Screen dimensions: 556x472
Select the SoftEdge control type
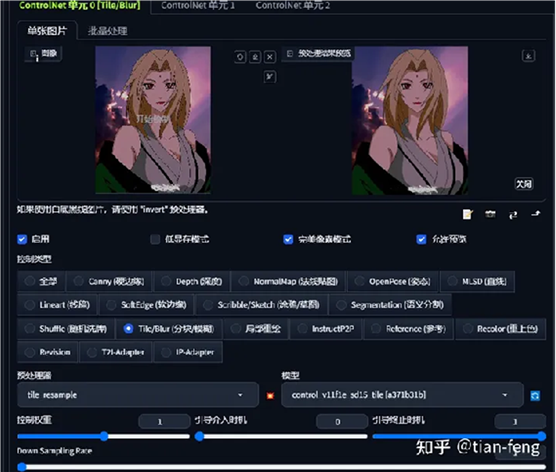pos(146,305)
